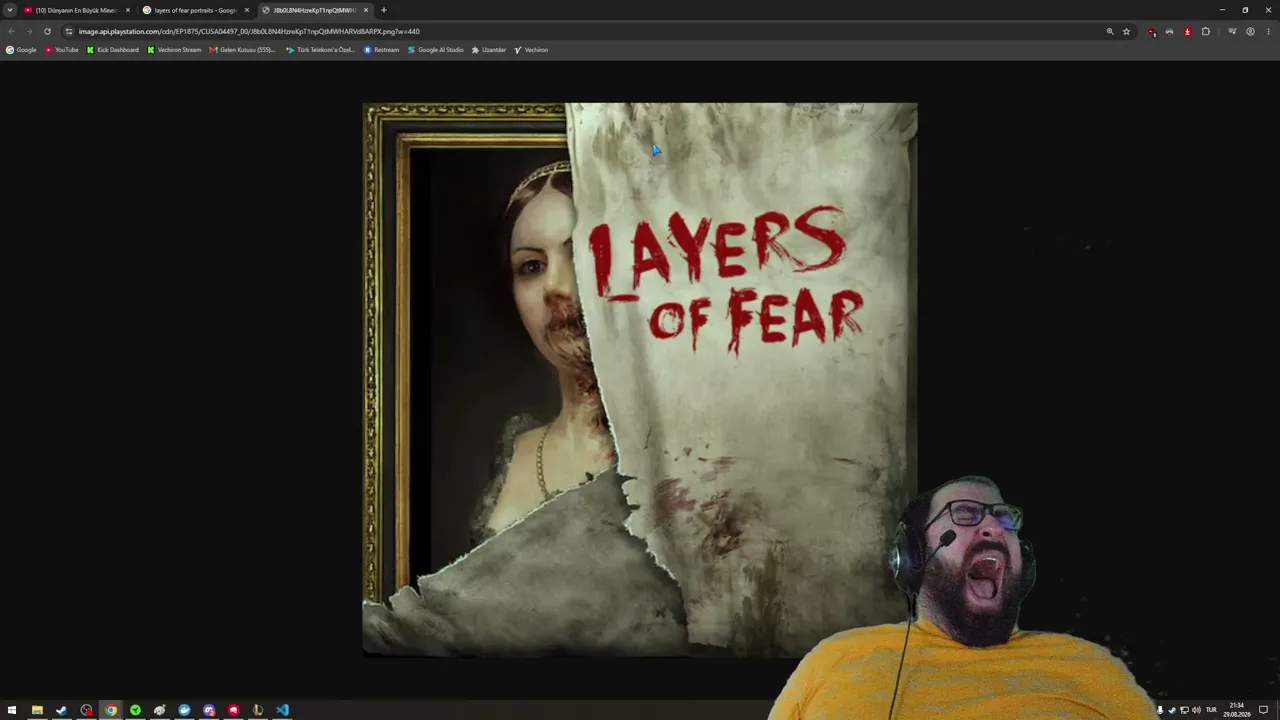Open the Uzantılar bookmark
The height and width of the screenshot is (720, 1280).
click(489, 50)
